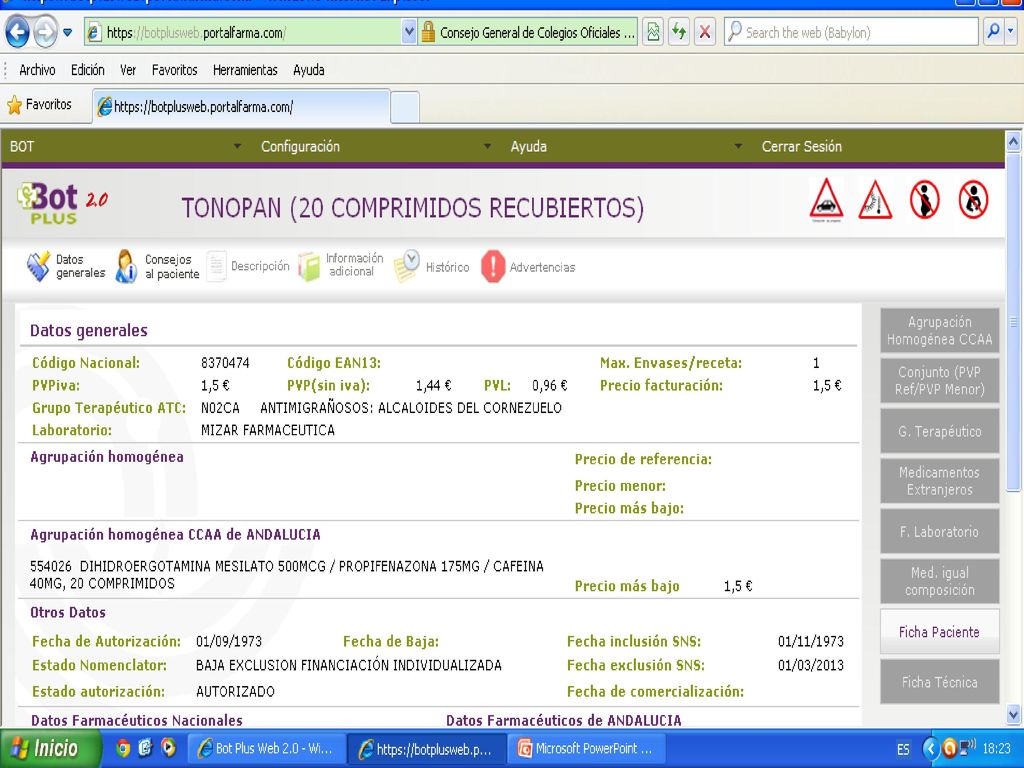The width and height of the screenshot is (1024, 768).
Task: Open the Ver menu
Action: point(128,70)
